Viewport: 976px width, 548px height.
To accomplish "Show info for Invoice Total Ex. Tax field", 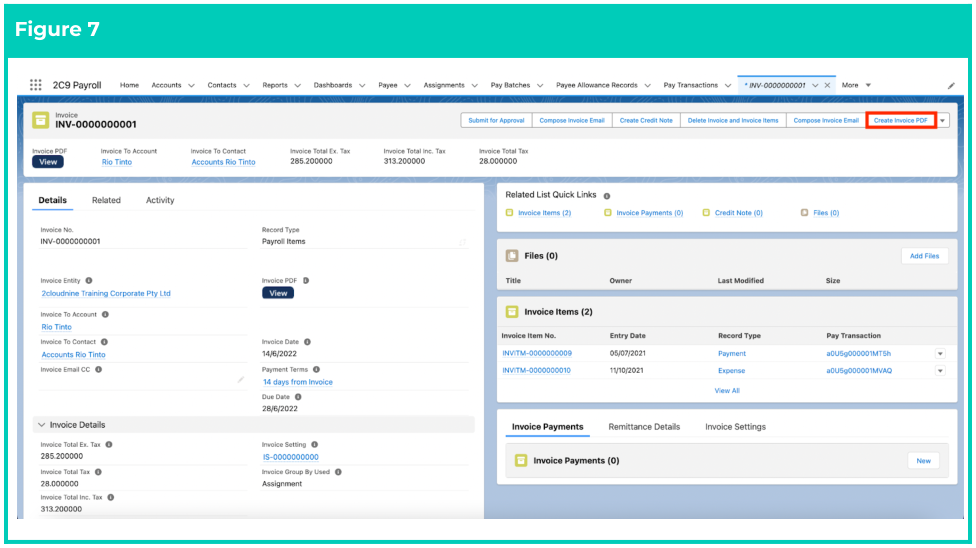I will pos(109,445).
